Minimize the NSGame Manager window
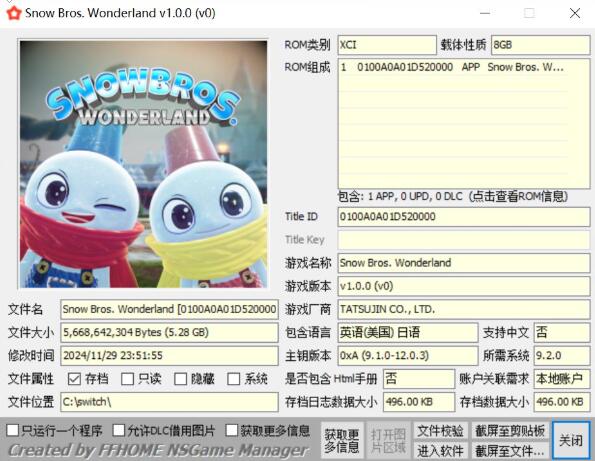Viewport: 595px width, 461px height. tap(485, 13)
